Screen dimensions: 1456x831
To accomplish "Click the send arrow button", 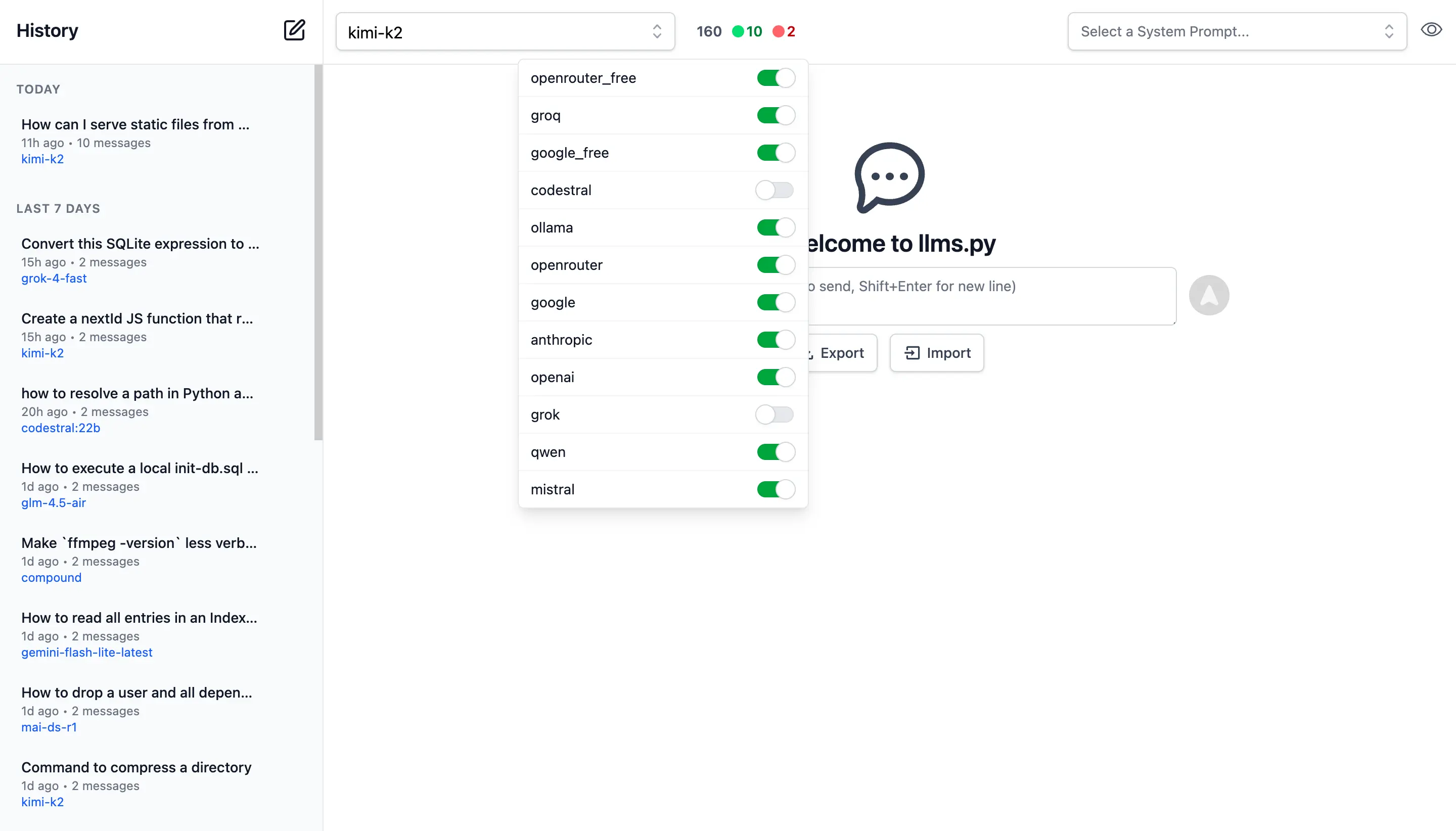I will coord(1209,295).
